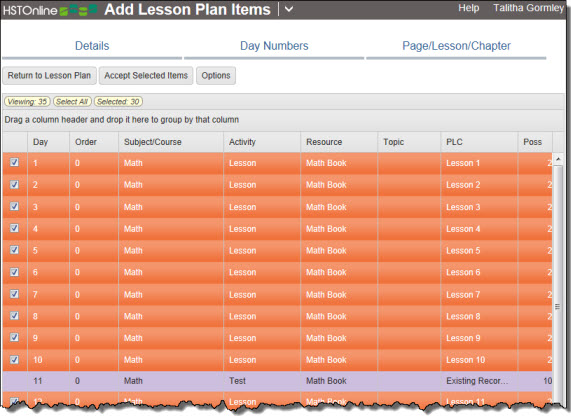Click the HSTOnline logo icon

(50, 10)
